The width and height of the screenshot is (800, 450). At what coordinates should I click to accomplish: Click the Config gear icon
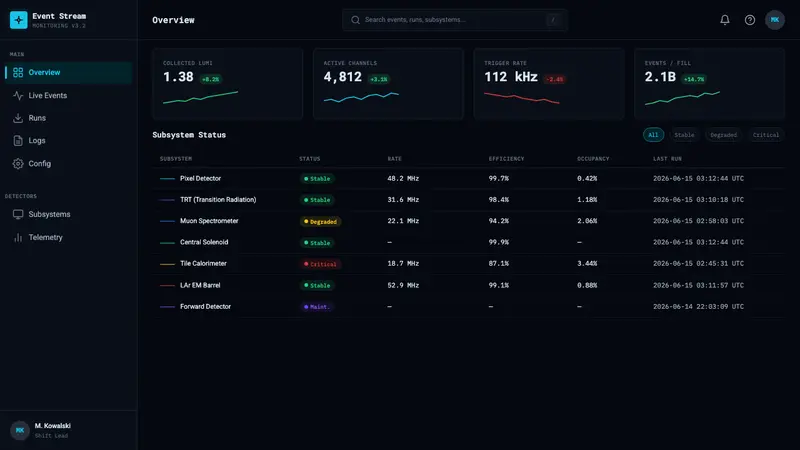coord(18,163)
